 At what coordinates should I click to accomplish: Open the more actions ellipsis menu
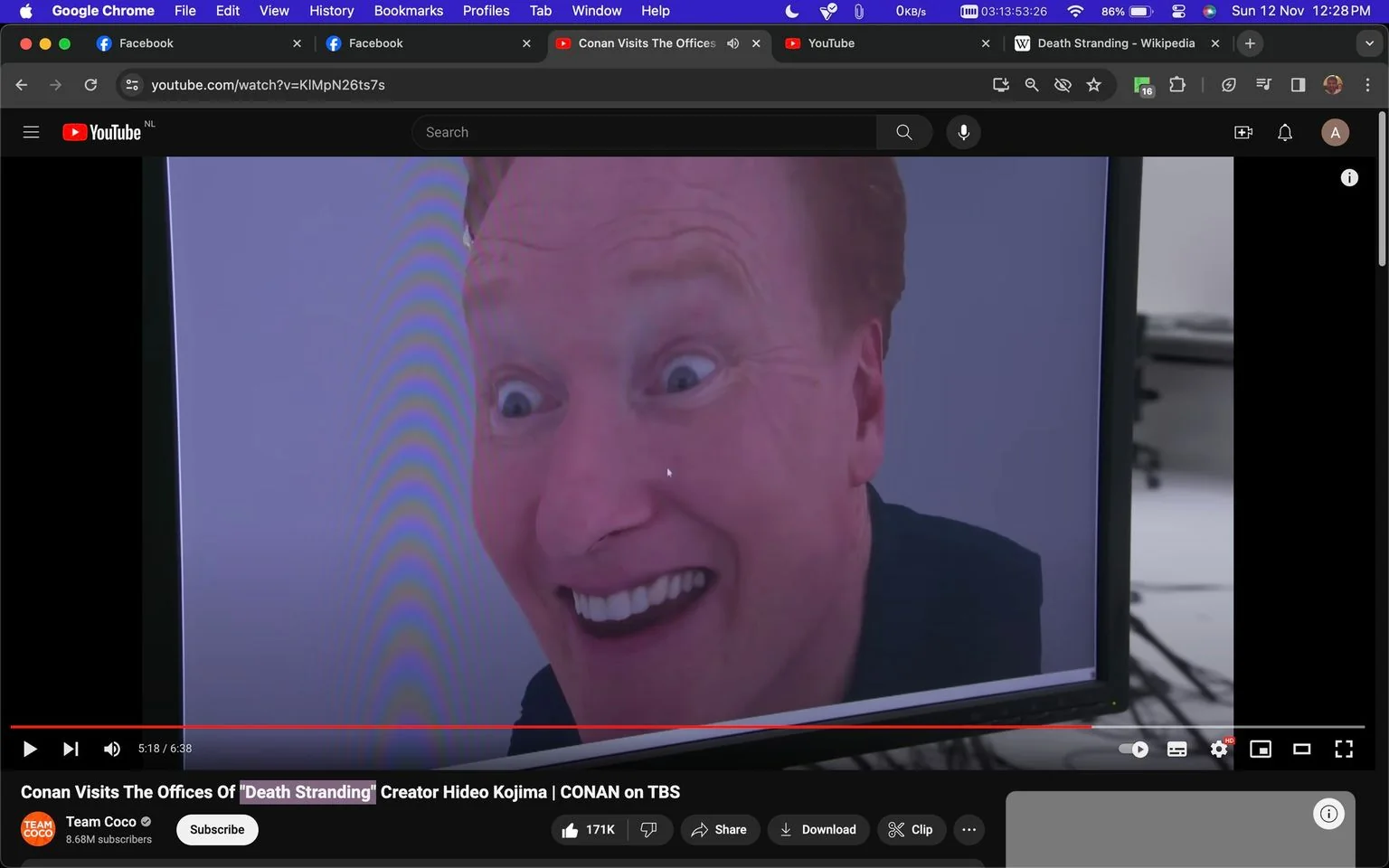(969, 830)
